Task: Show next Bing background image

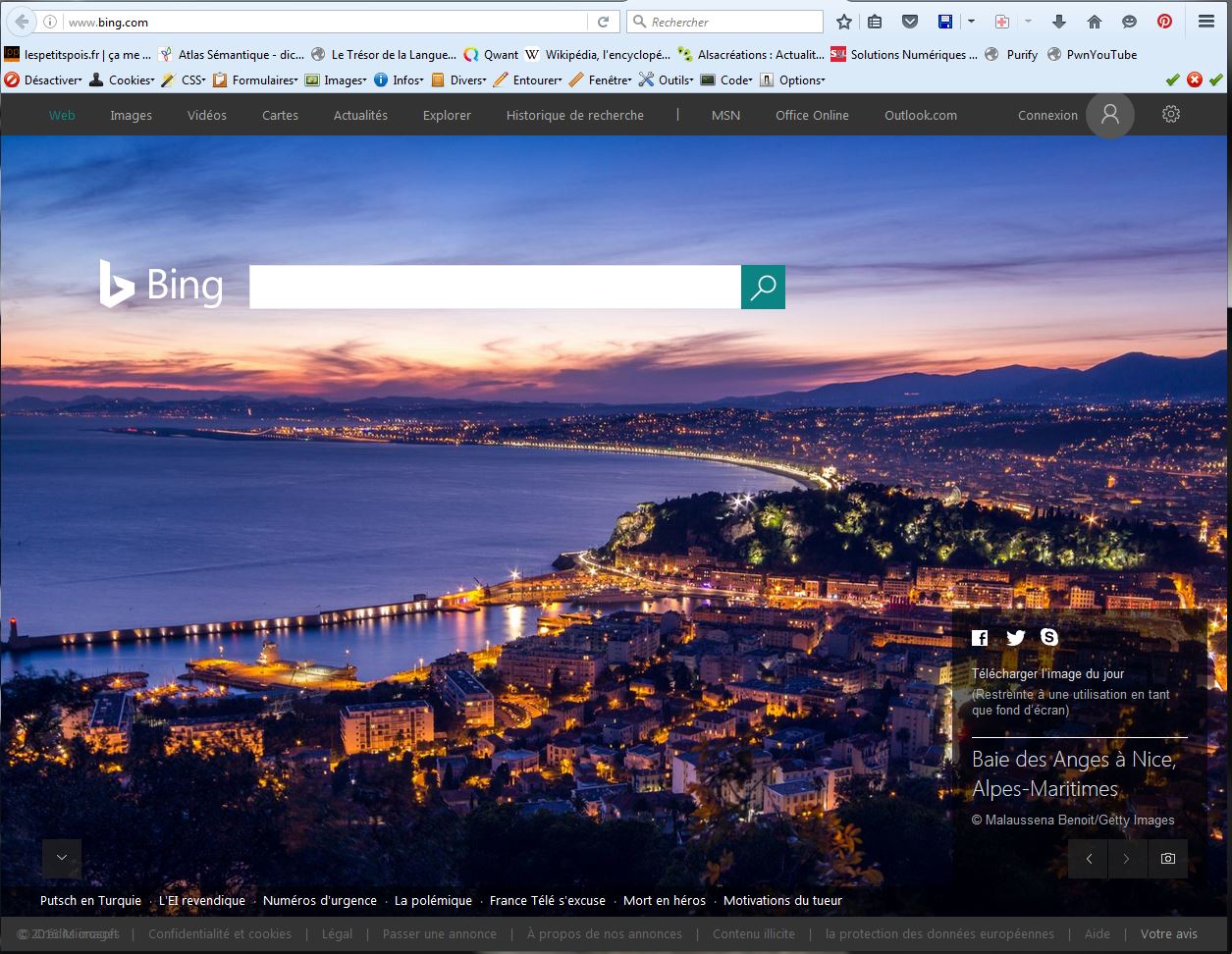Action: (x=1127, y=859)
